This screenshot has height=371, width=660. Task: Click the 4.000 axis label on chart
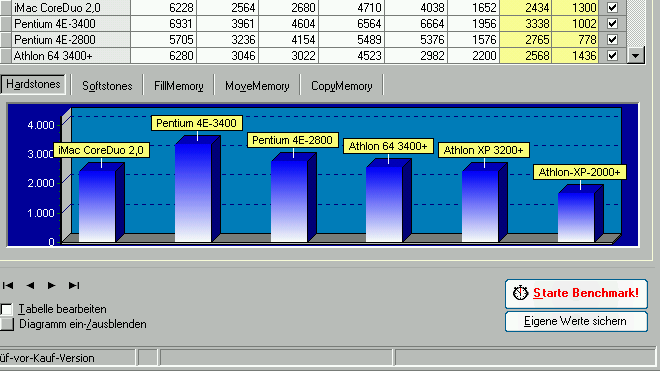pyautogui.click(x=41, y=125)
